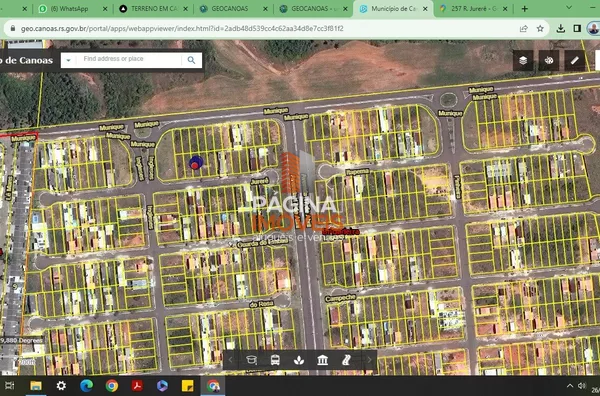
Task: Open first Chrome icon on taskbar
Action: pyautogui.click(x=112, y=386)
